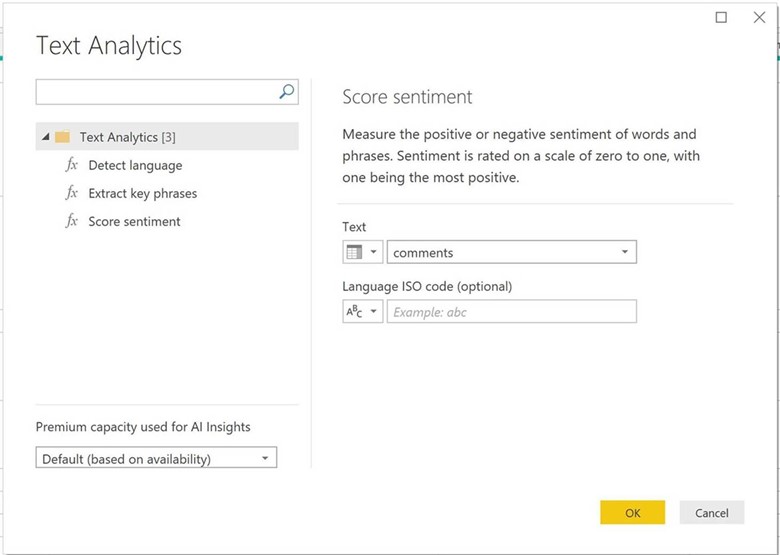Click the ABC text type icon
This screenshot has height=555, width=780.
pyautogui.click(x=354, y=312)
